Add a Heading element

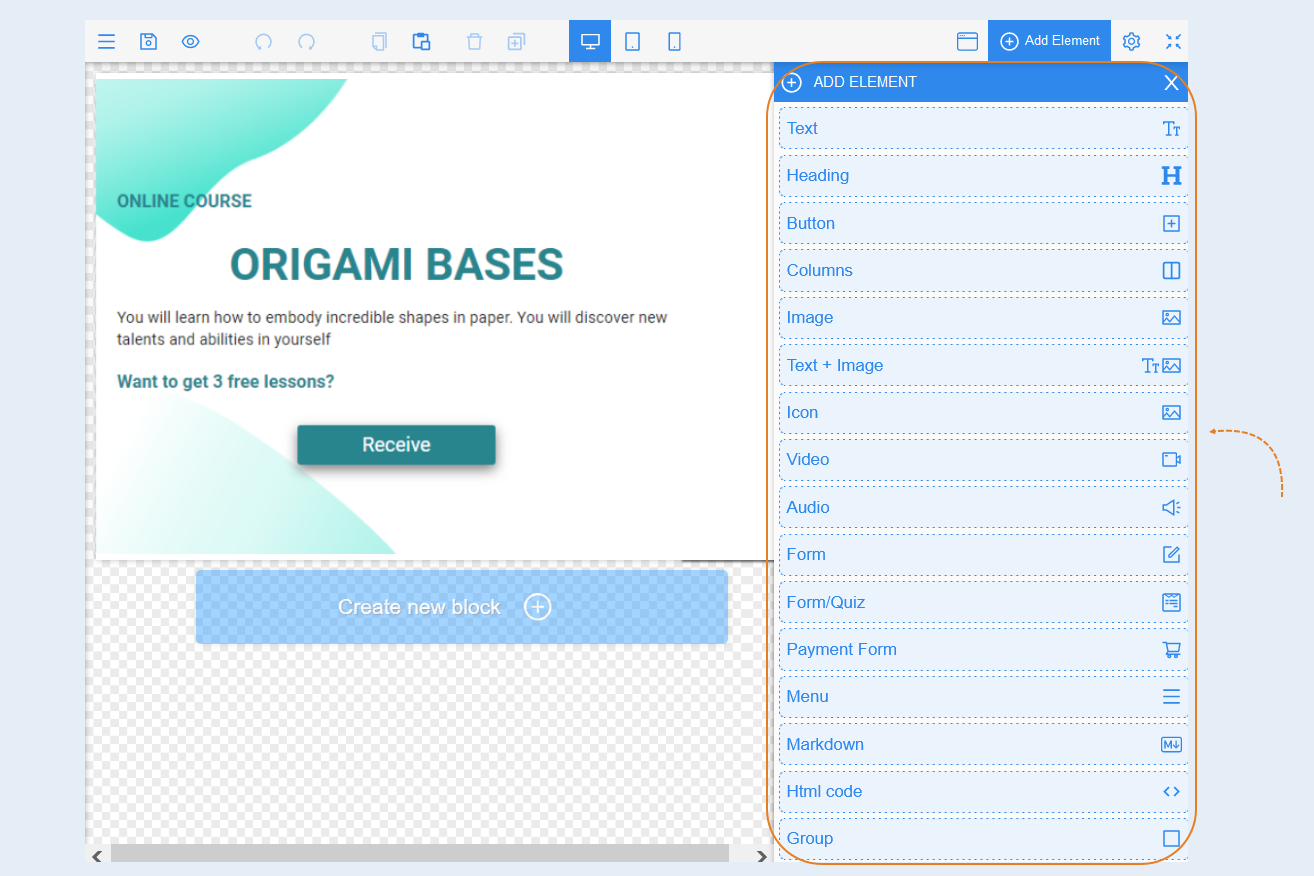[983, 176]
